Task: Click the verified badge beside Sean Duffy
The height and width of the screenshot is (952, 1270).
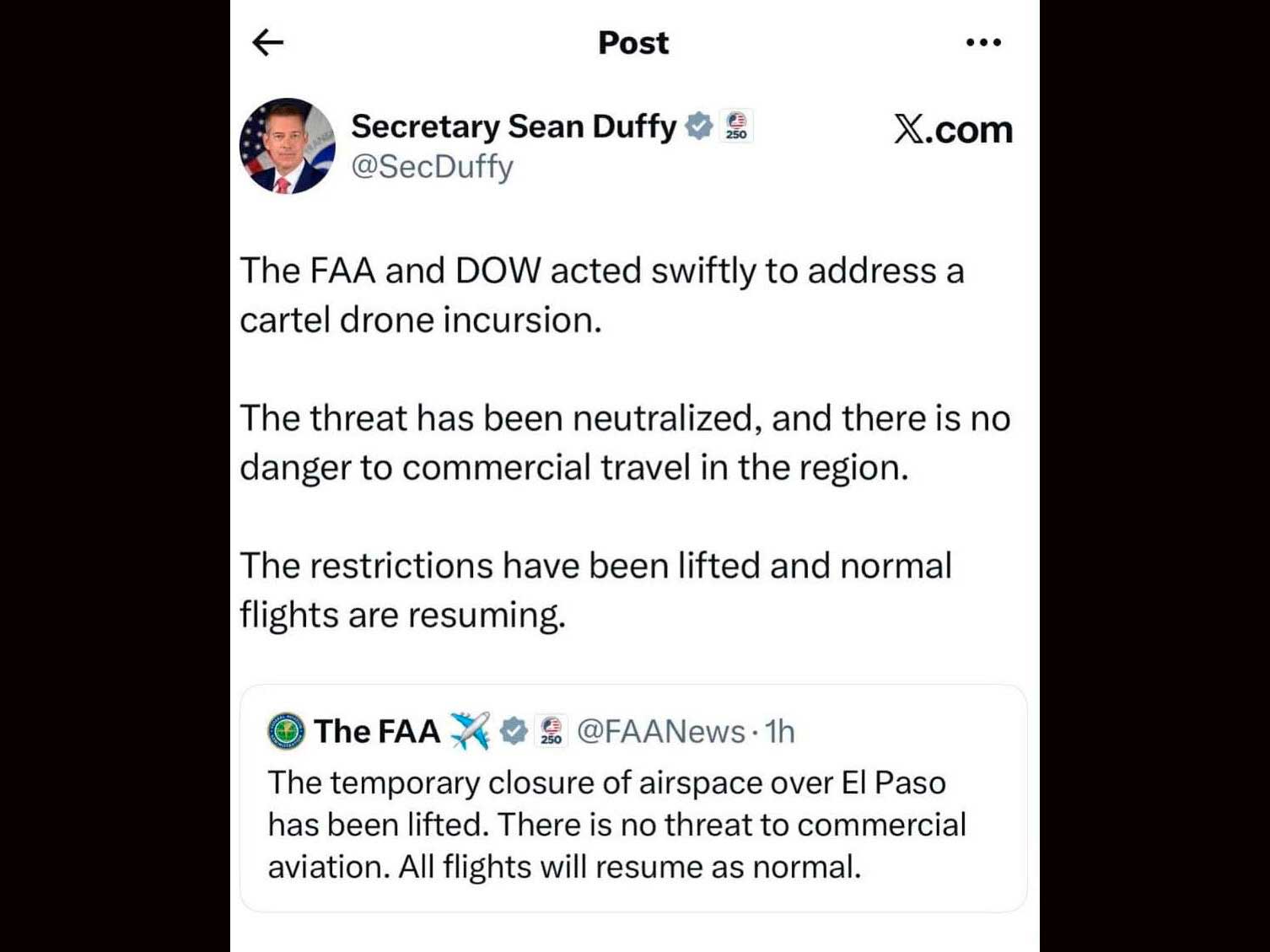Action: [698, 126]
